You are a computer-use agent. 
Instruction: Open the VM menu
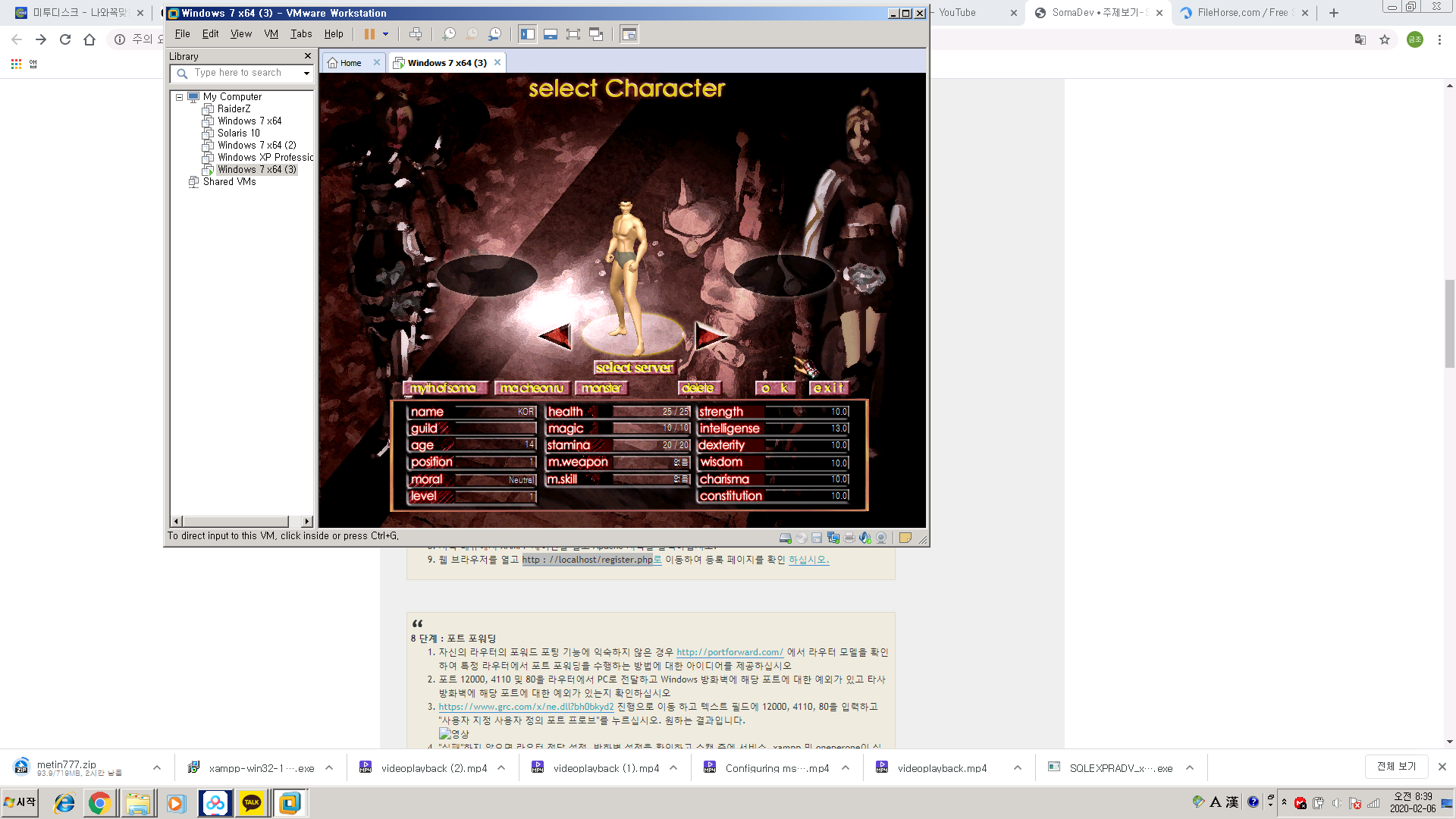click(271, 33)
